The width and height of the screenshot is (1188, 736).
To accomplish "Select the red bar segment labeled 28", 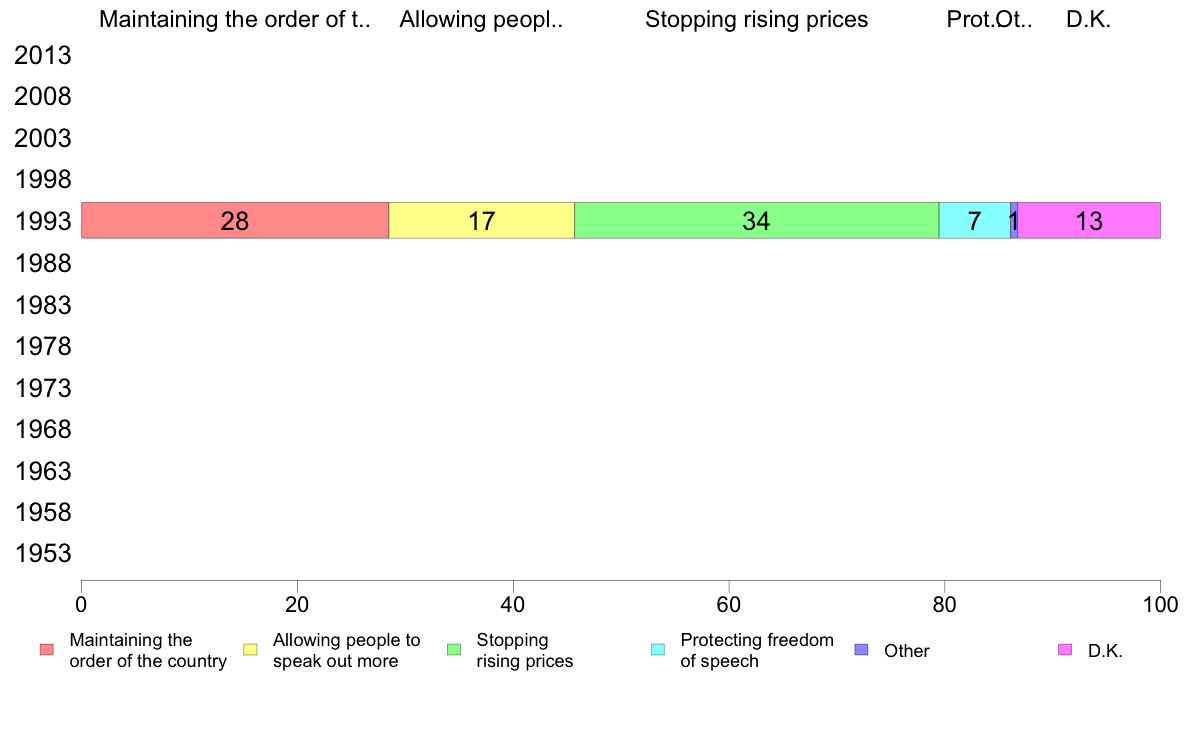I will click(235, 221).
